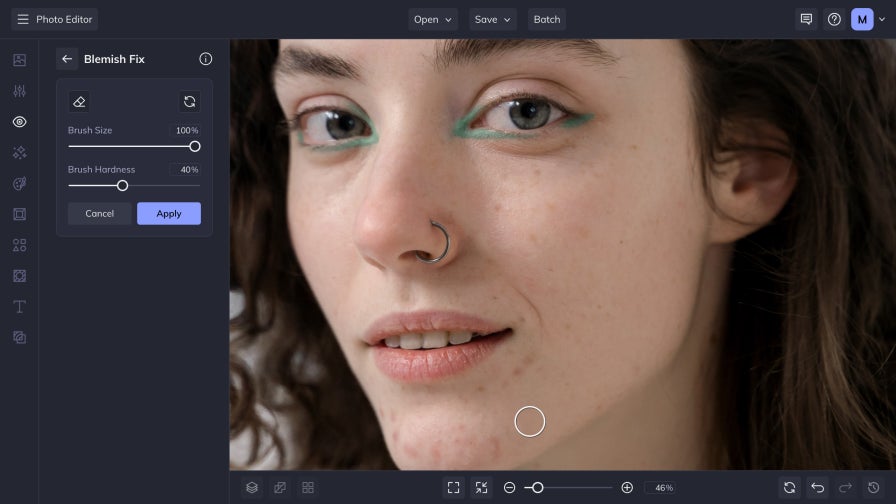Click the zoom level slider handle
This screenshot has width=896, height=504.
coord(538,487)
